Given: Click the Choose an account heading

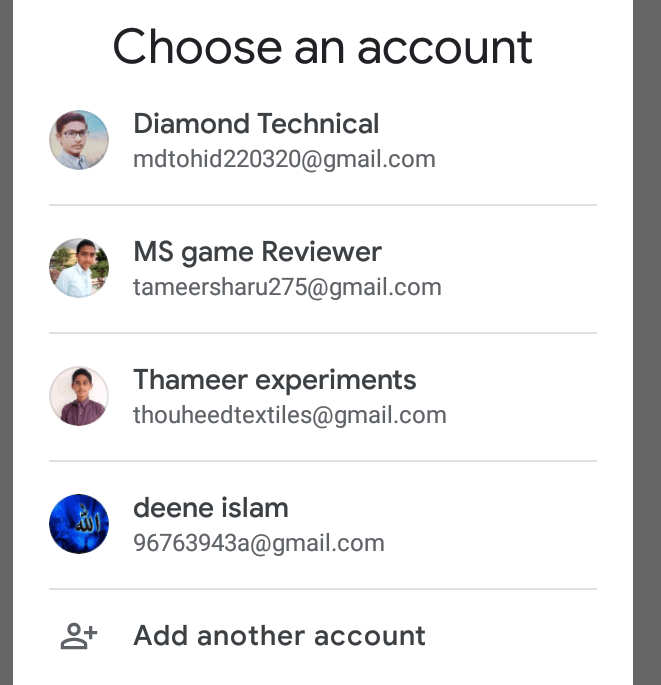Looking at the screenshot, I should (322, 47).
